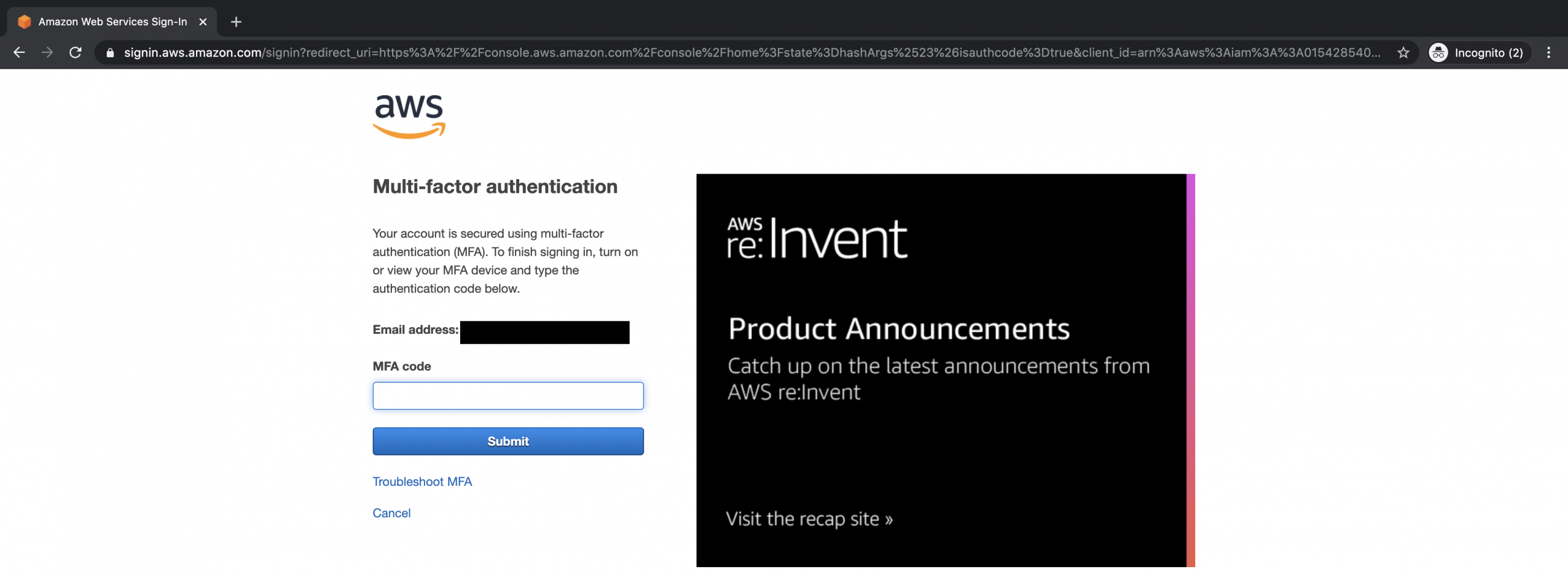Click the Incognito profile icon
1568x575 pixels.
[x=1438, y=52]
